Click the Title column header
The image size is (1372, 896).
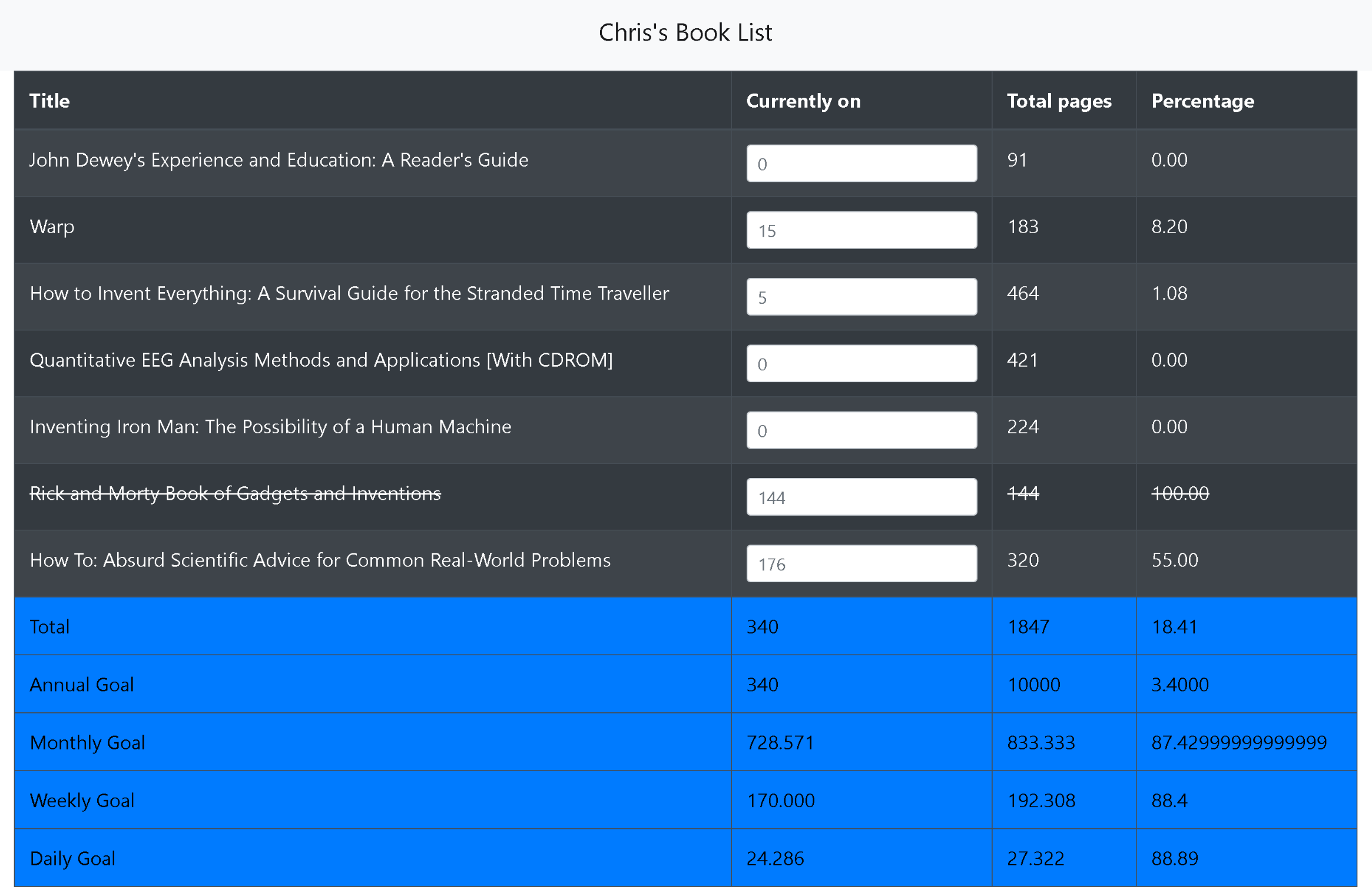point(49,101)
